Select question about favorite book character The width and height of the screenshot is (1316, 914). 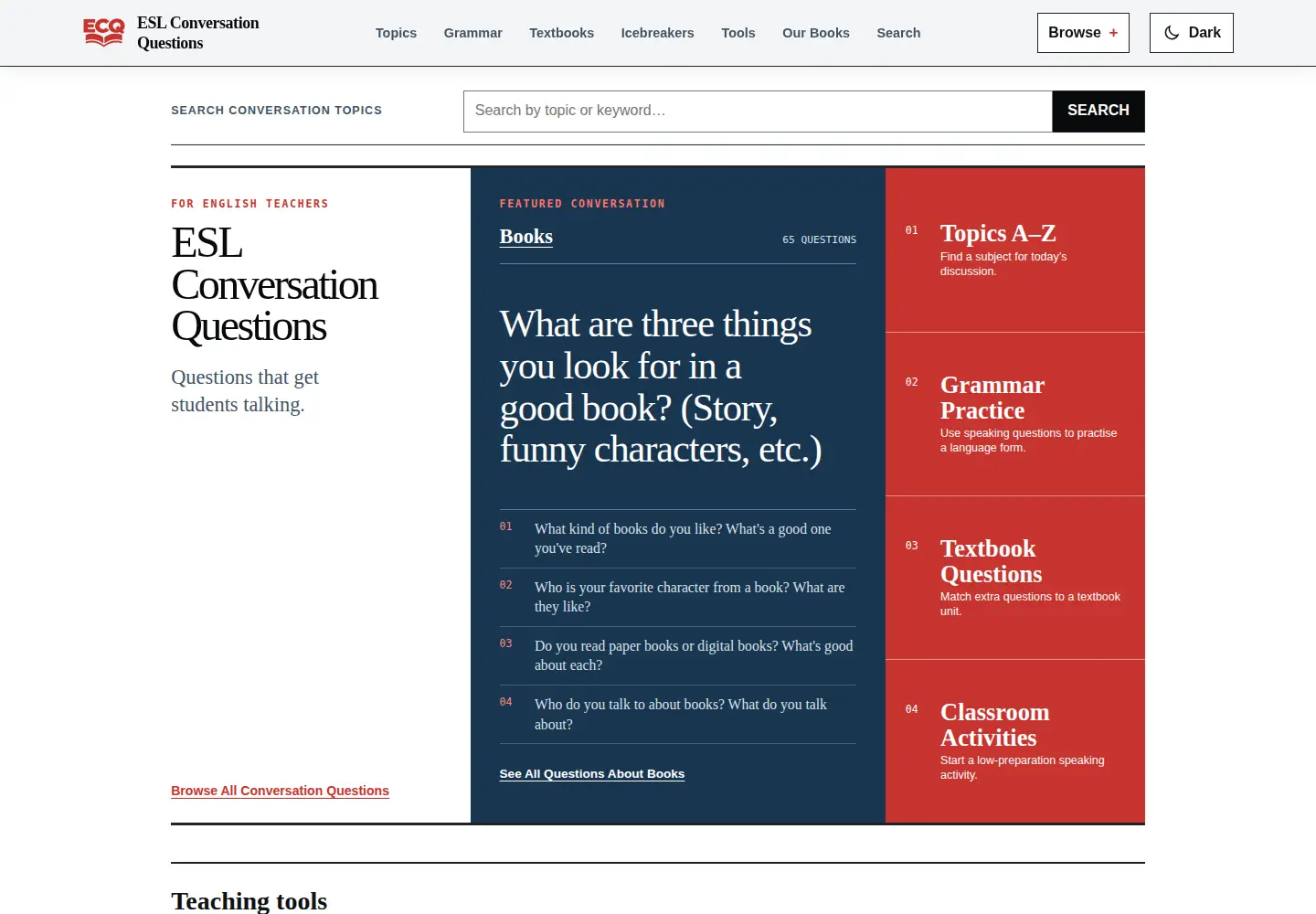[x=678, y=597]
